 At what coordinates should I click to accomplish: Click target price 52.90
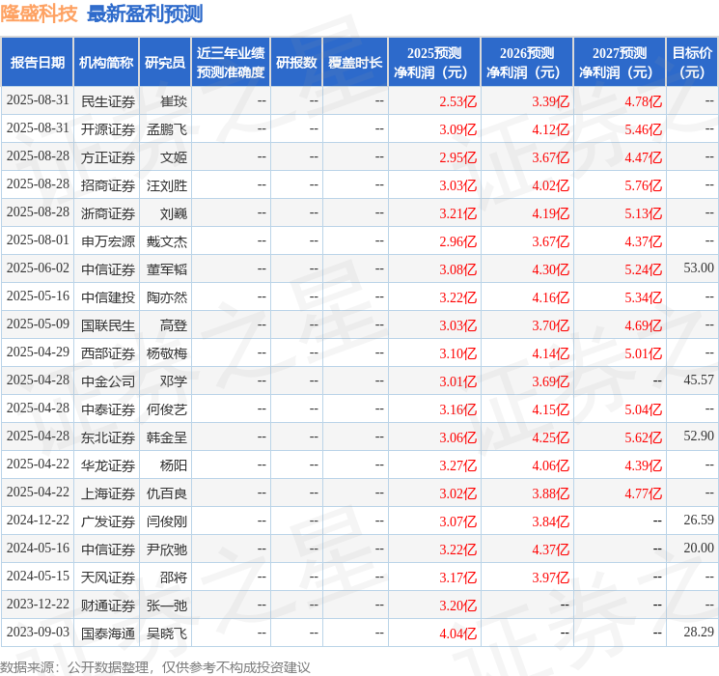tap(698, 436)
